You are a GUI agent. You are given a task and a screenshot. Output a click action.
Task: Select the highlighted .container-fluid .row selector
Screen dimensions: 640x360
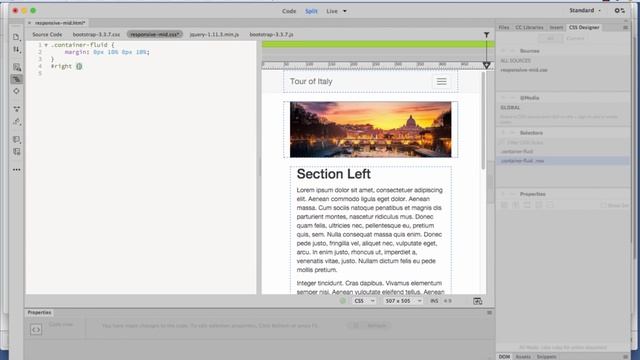click(x=563, y=161)
